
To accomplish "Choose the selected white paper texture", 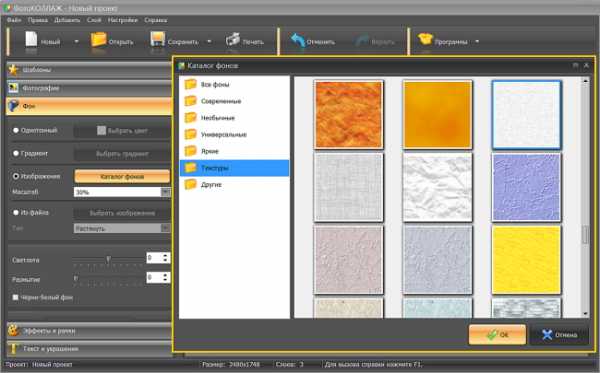I will click(527, 114).
